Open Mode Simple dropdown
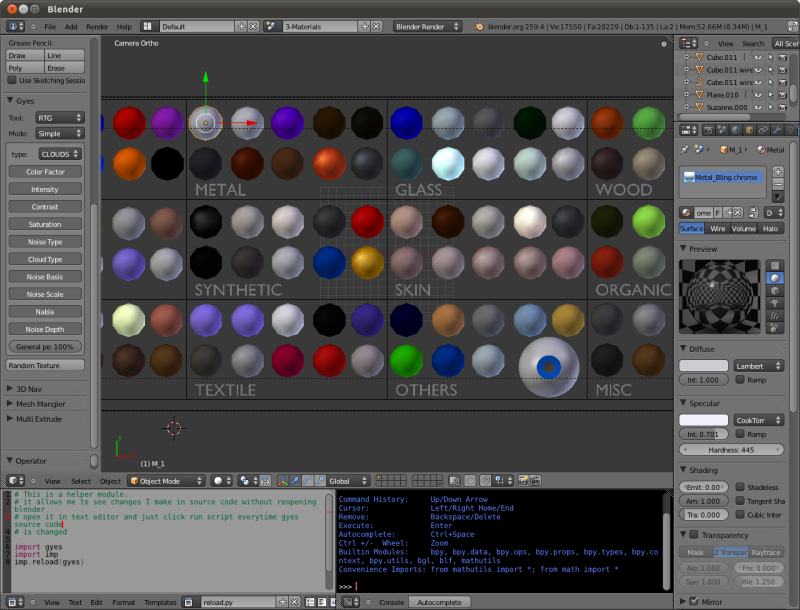This screenshot has height=610, width=800. tap(60, 134)
